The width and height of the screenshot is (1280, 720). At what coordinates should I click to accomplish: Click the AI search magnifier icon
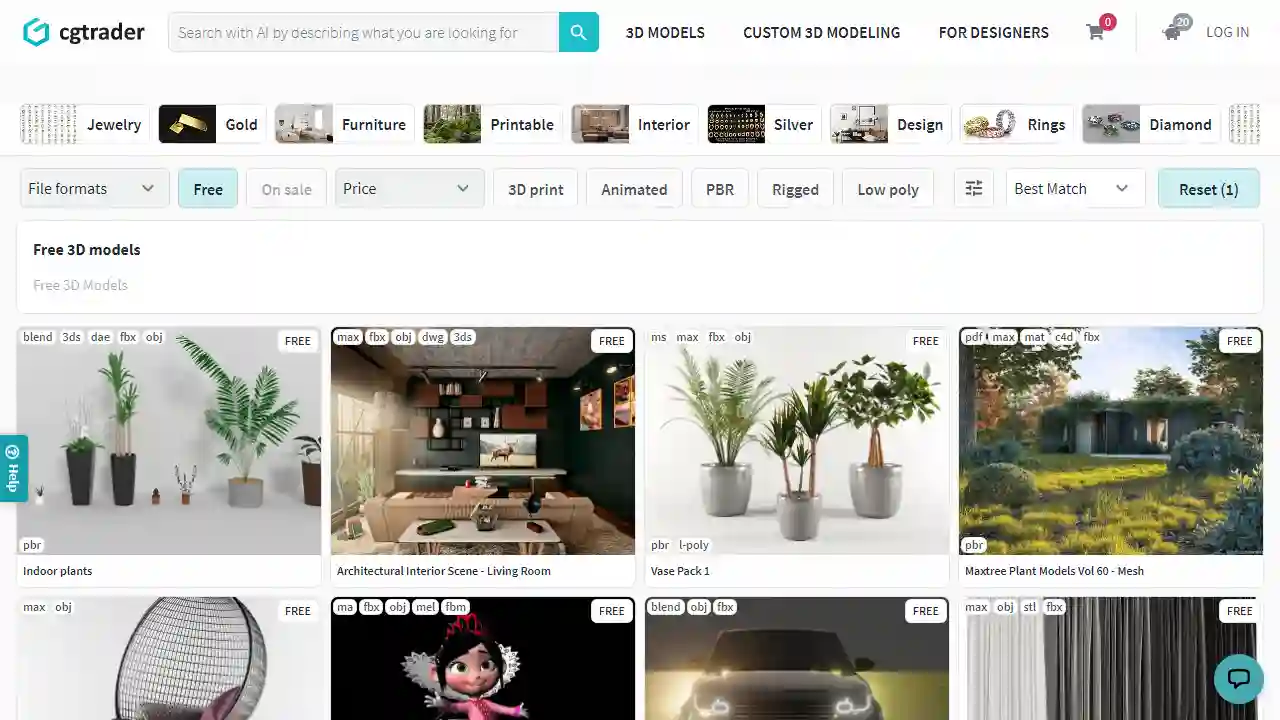(578, 32)
